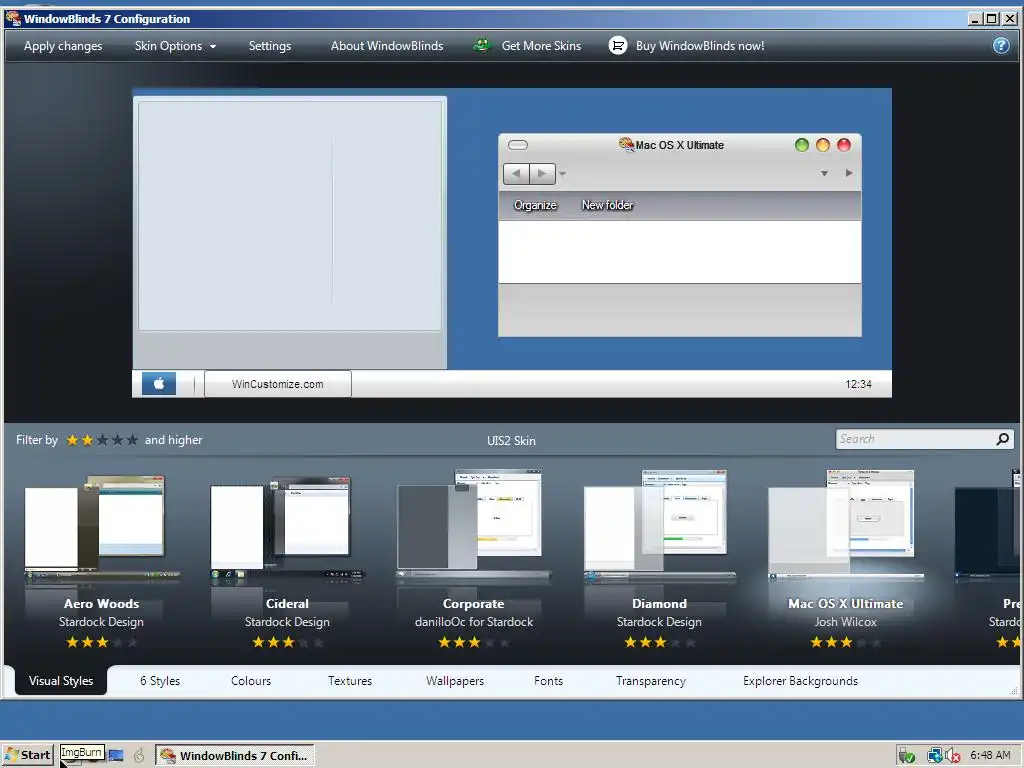This screenshot has width=1024, height=768.
Task: Click New folder in the preview window
Action: (607, 205)
